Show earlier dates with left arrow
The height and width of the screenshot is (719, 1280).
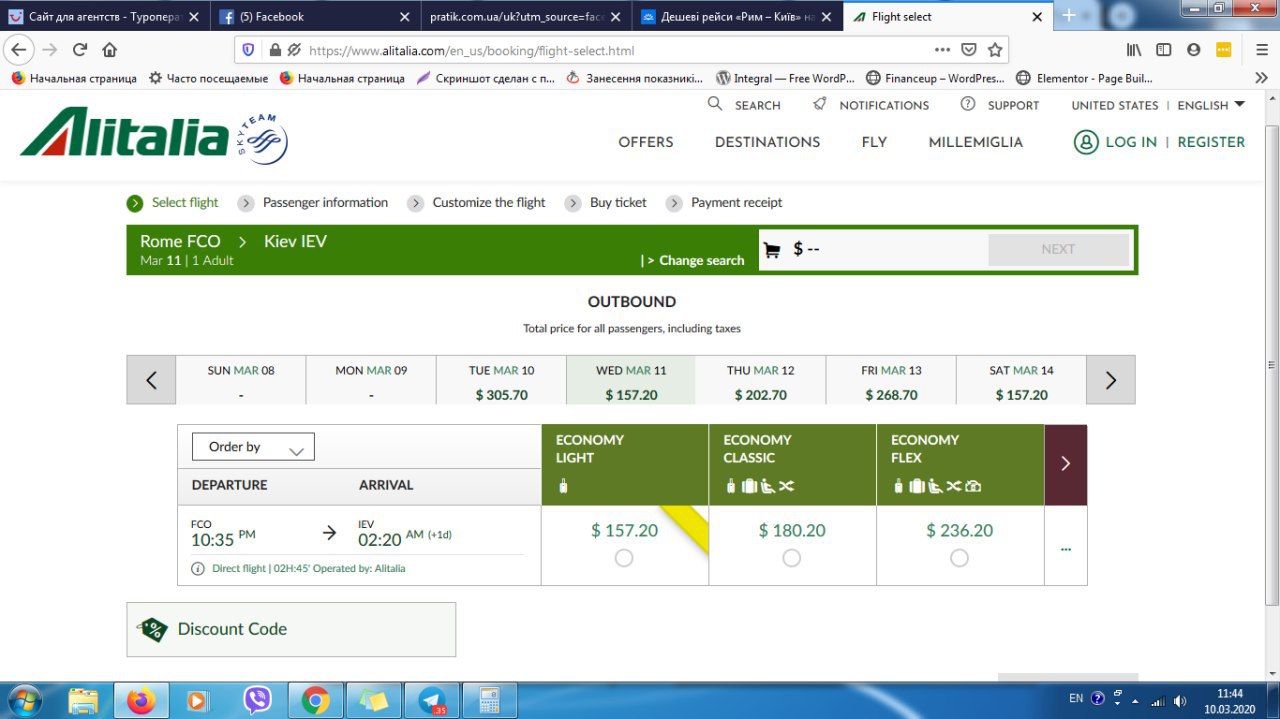click(151, 380)
